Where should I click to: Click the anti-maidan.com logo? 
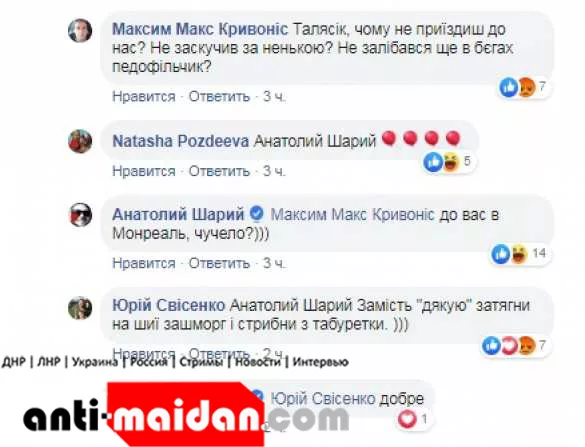tap(187, 414)
